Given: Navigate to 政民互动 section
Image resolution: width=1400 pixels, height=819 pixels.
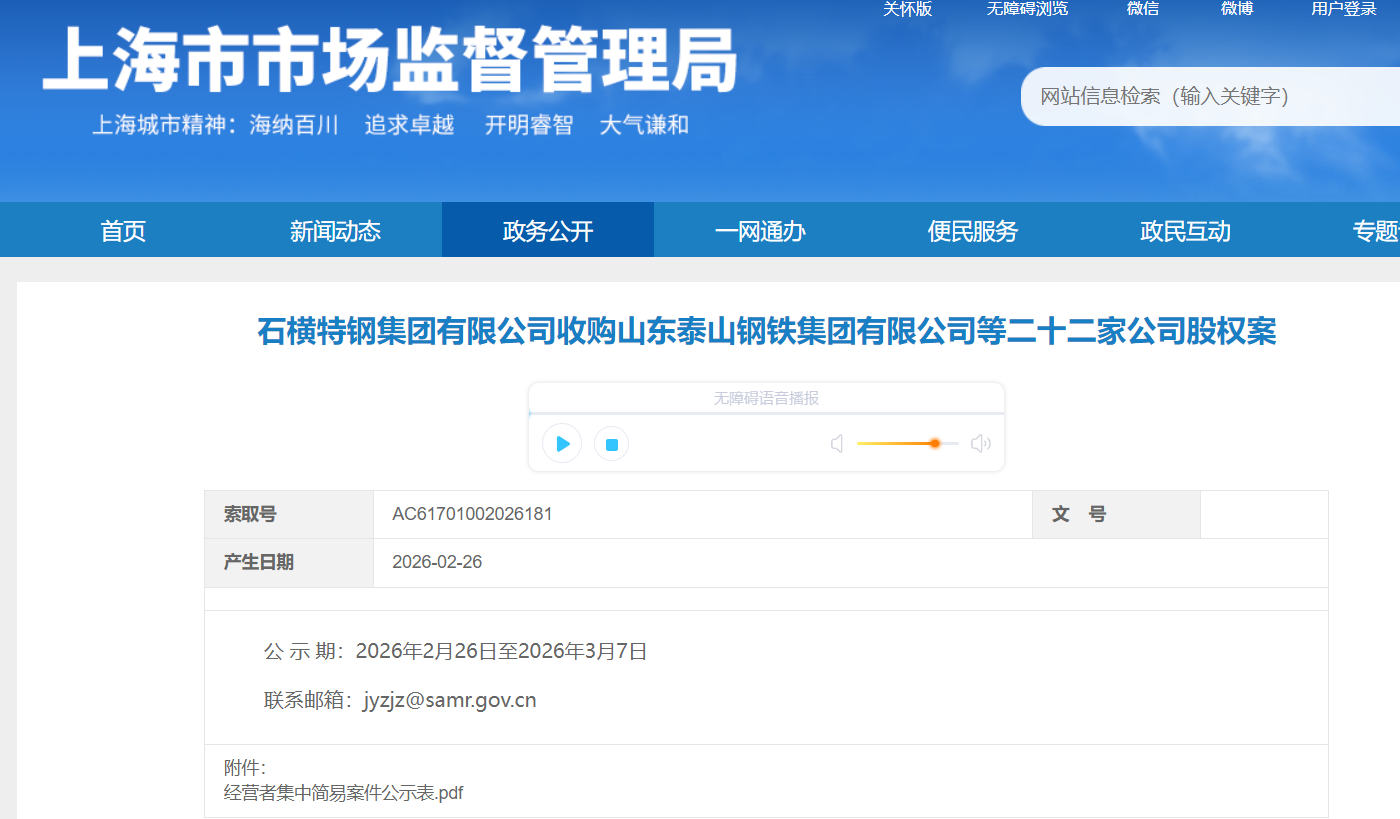Looking at the screenshot, I should [1185, 231].
